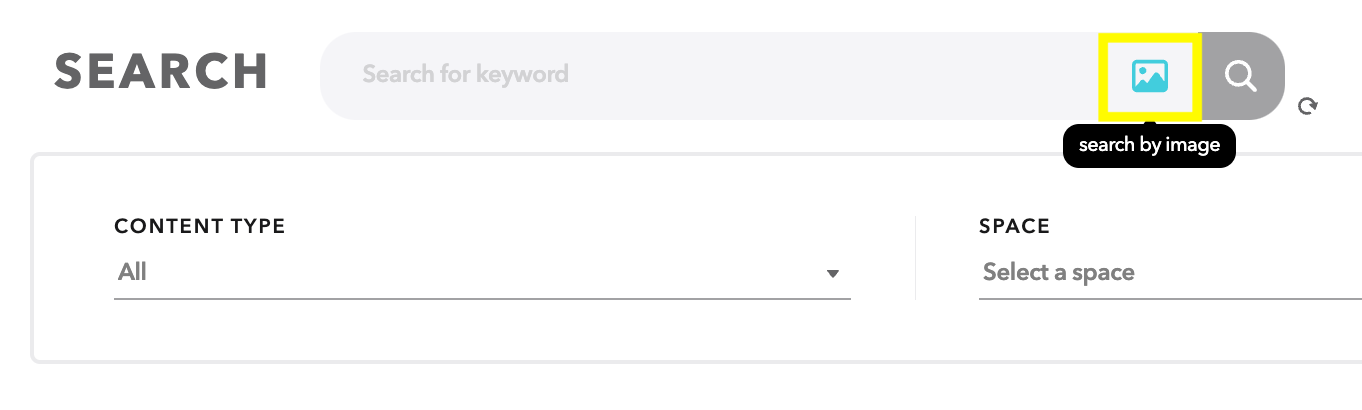The height and width of the screenshot is (410, 1362).
Task: Open the Content Type dropdown showing All
Action: [x=482, y=272]
